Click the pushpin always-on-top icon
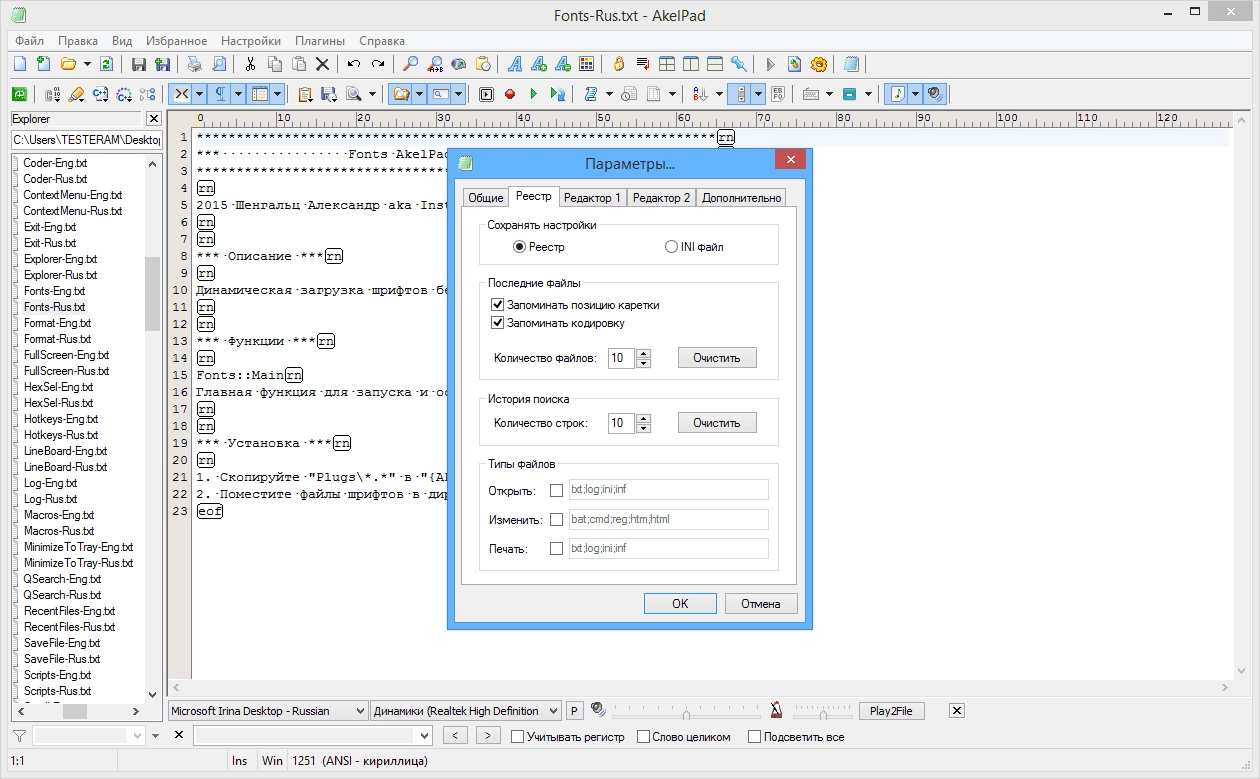Viewport: 1260px width, 779px height. (x=739, y=64)
